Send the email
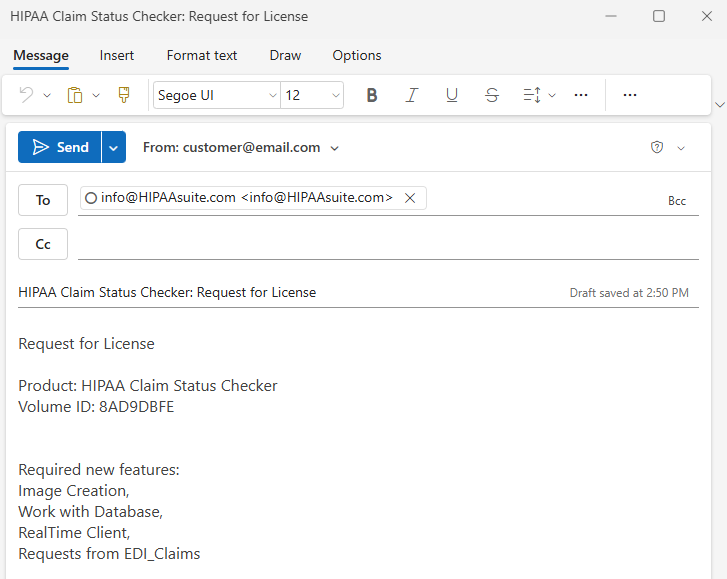The width and height of the screenshot is (727, 579). [x=59, y=147]
